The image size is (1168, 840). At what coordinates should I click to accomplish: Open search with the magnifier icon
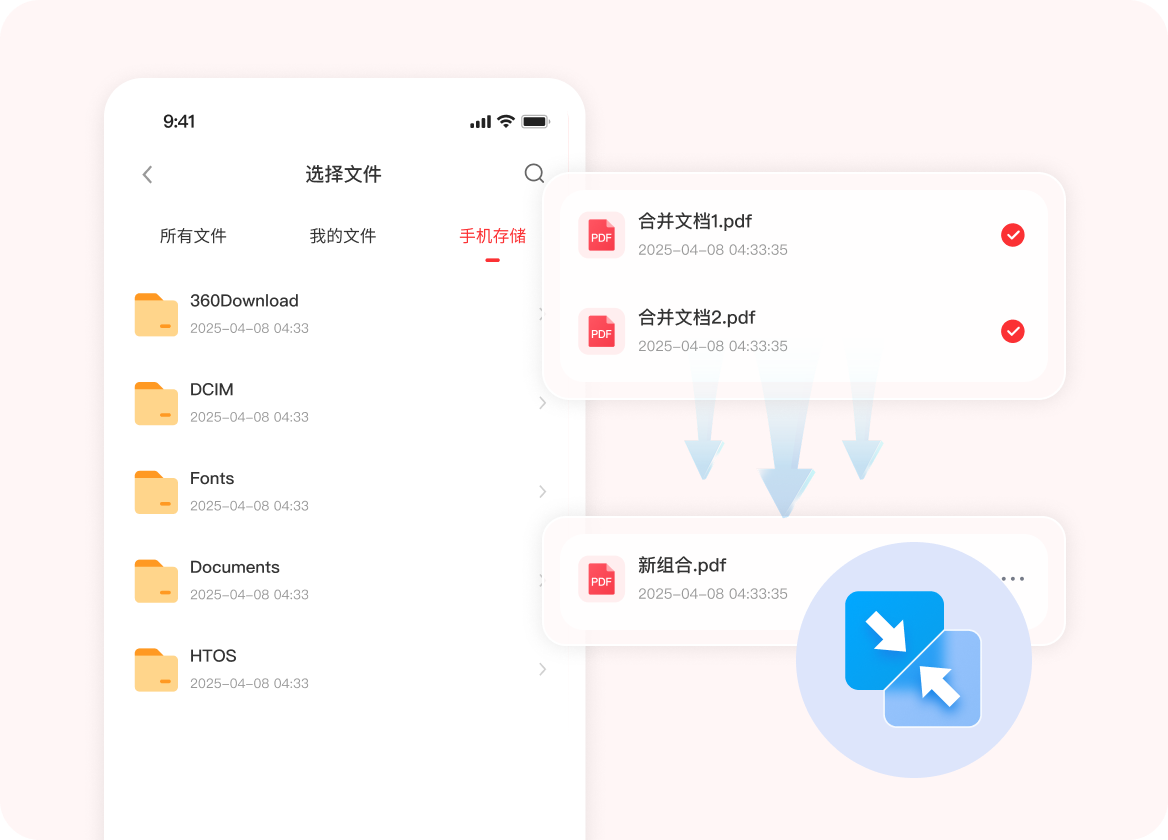pos(534,174)
